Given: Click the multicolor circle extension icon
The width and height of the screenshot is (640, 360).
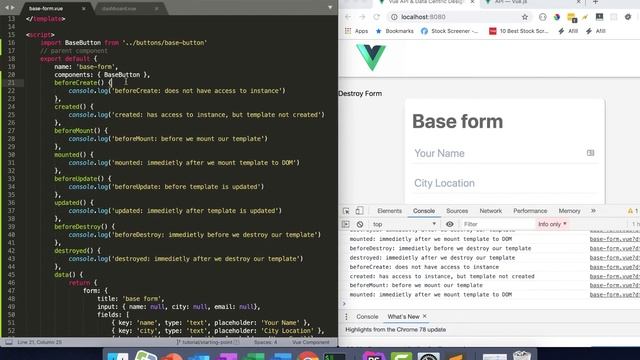Looking at the screenshot, I should [x=557, y=17].
